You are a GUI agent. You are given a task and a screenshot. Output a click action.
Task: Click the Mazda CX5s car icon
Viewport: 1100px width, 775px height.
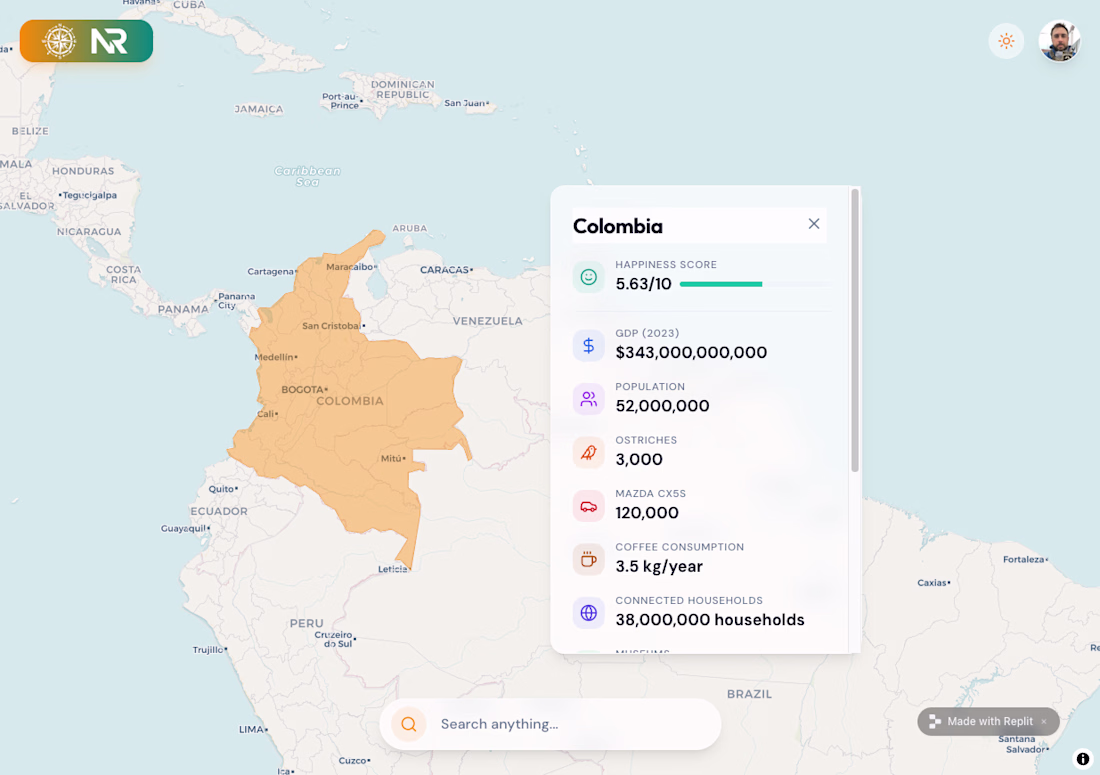[x=589, y=506]
